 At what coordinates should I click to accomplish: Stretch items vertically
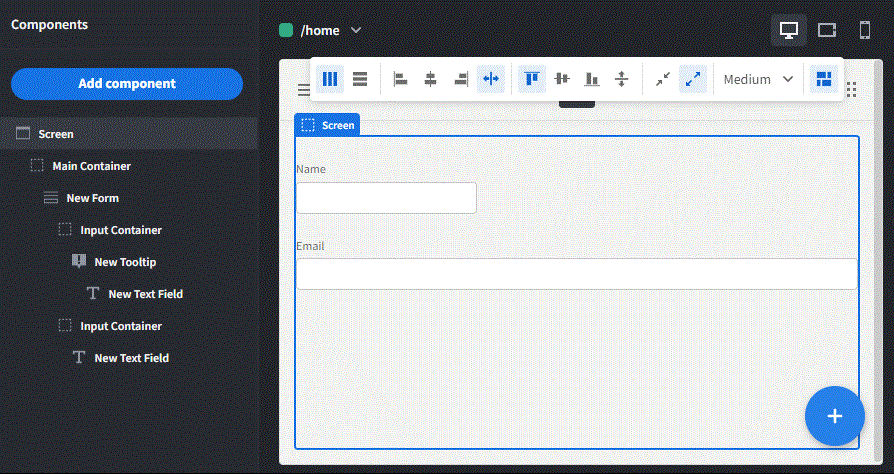click(622, 79)
